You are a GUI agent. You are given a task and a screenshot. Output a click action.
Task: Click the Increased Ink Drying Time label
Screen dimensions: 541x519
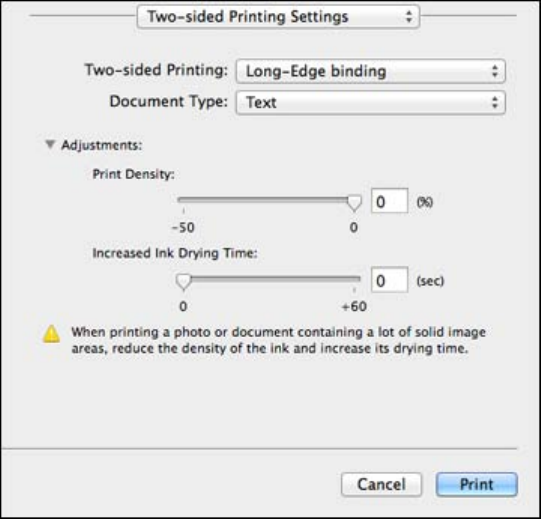(175, 253)
